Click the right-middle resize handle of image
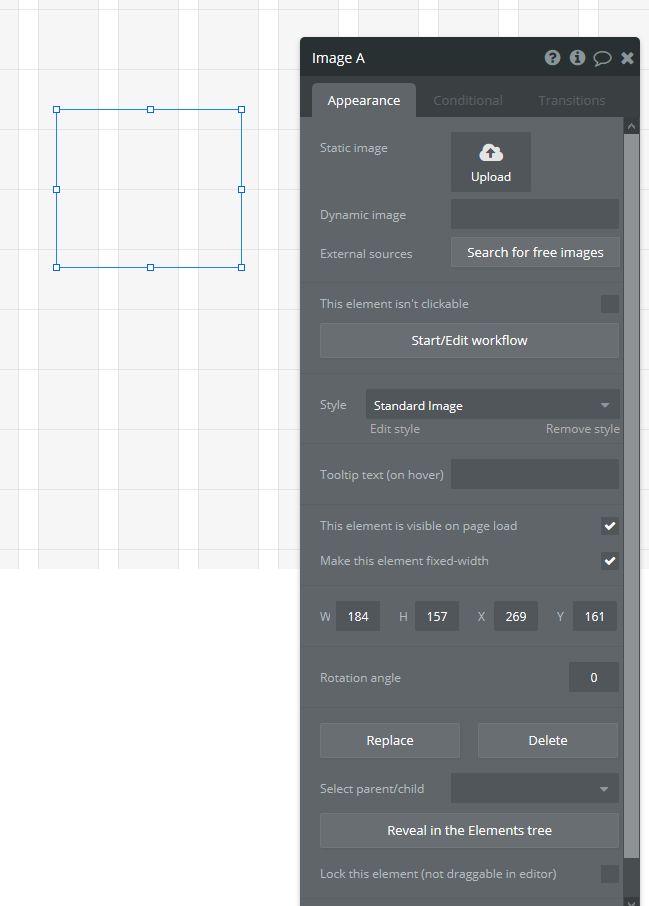The width and height of the screenshot is (649, 906). (x=242, y=189)
